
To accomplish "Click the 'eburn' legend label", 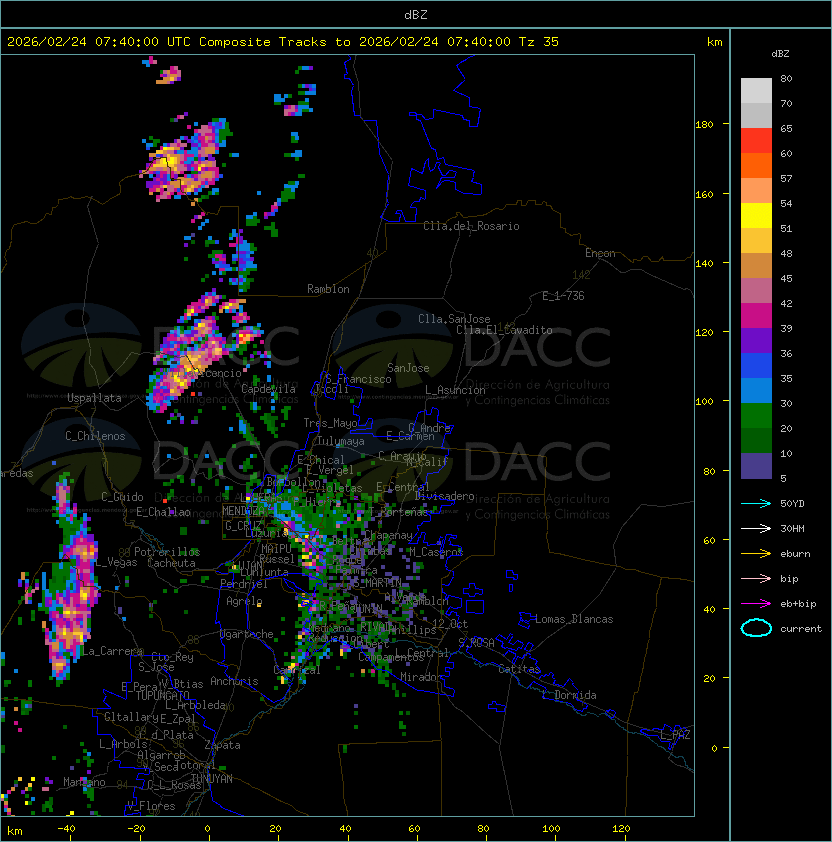I will click(795, 554).
